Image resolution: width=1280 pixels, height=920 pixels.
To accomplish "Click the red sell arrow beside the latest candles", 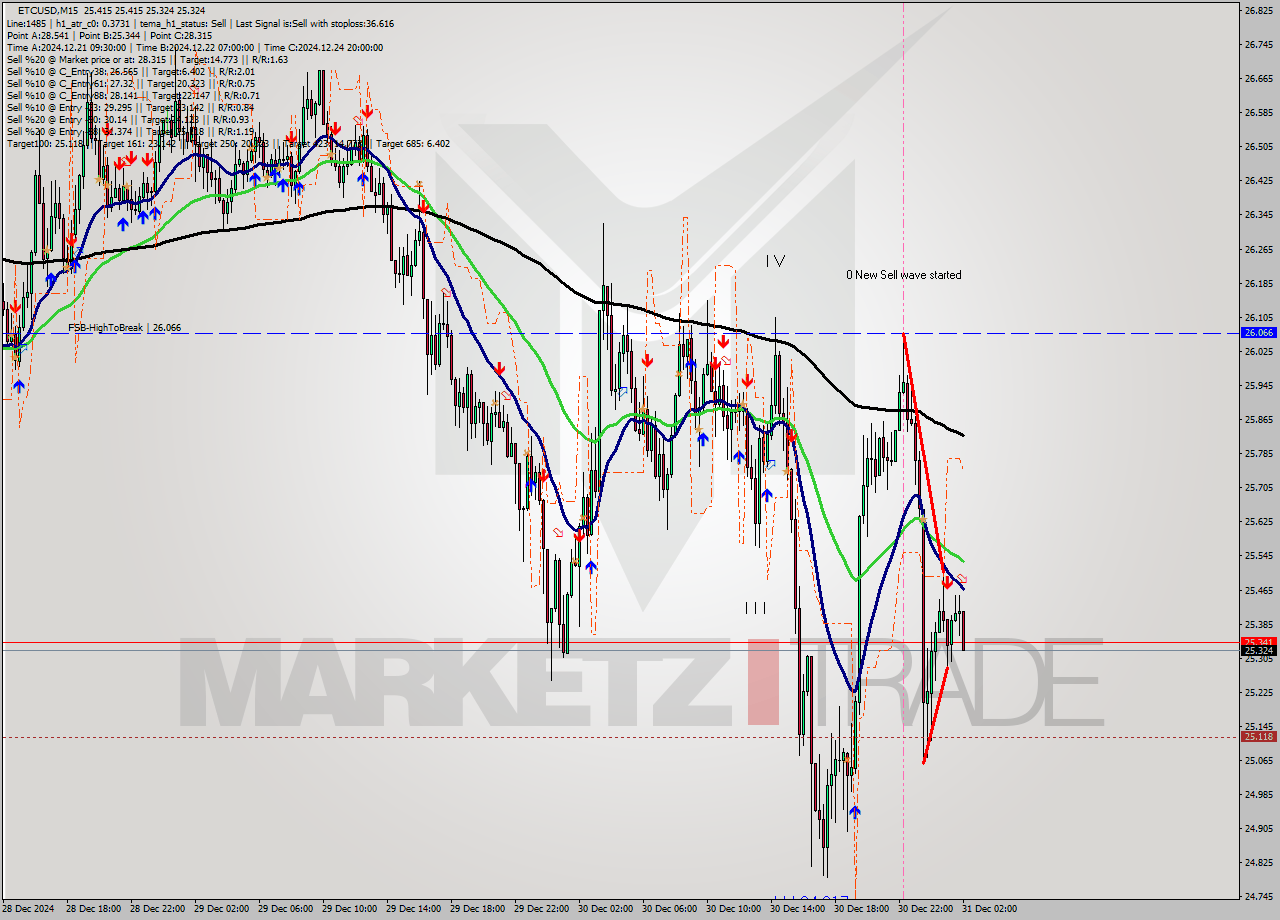I will coord(946,582).
